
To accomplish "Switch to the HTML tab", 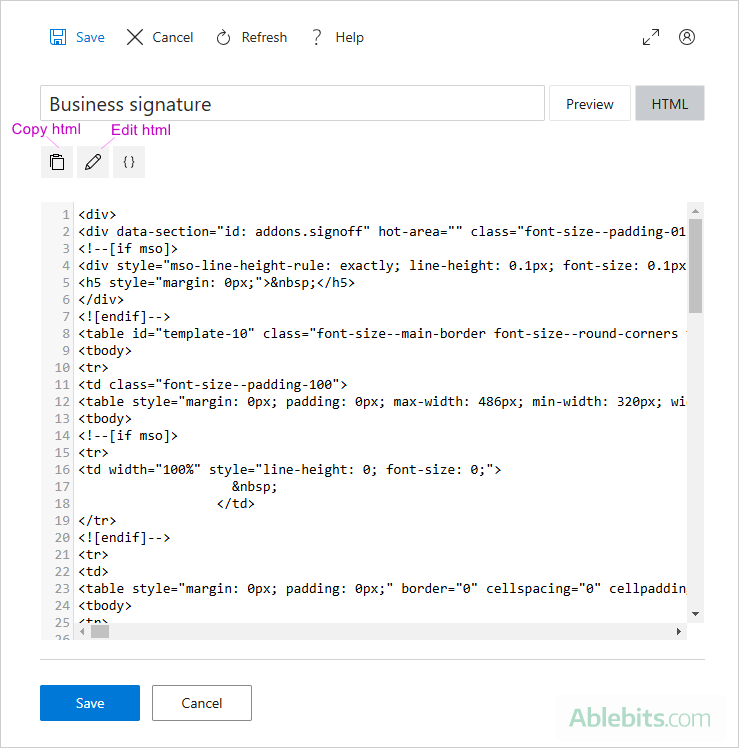I will coord(670,104).
